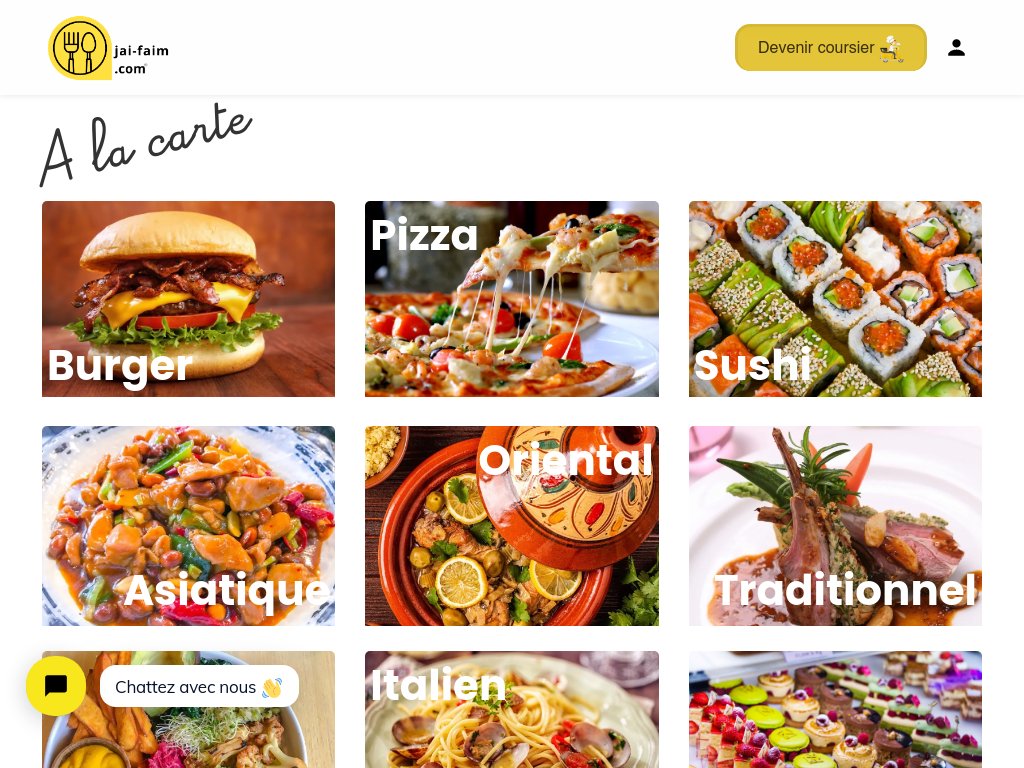Open the yellow chat bubble icon
Screen dimensions: 1024x768
pyautogui.click(x=56, y=686)
